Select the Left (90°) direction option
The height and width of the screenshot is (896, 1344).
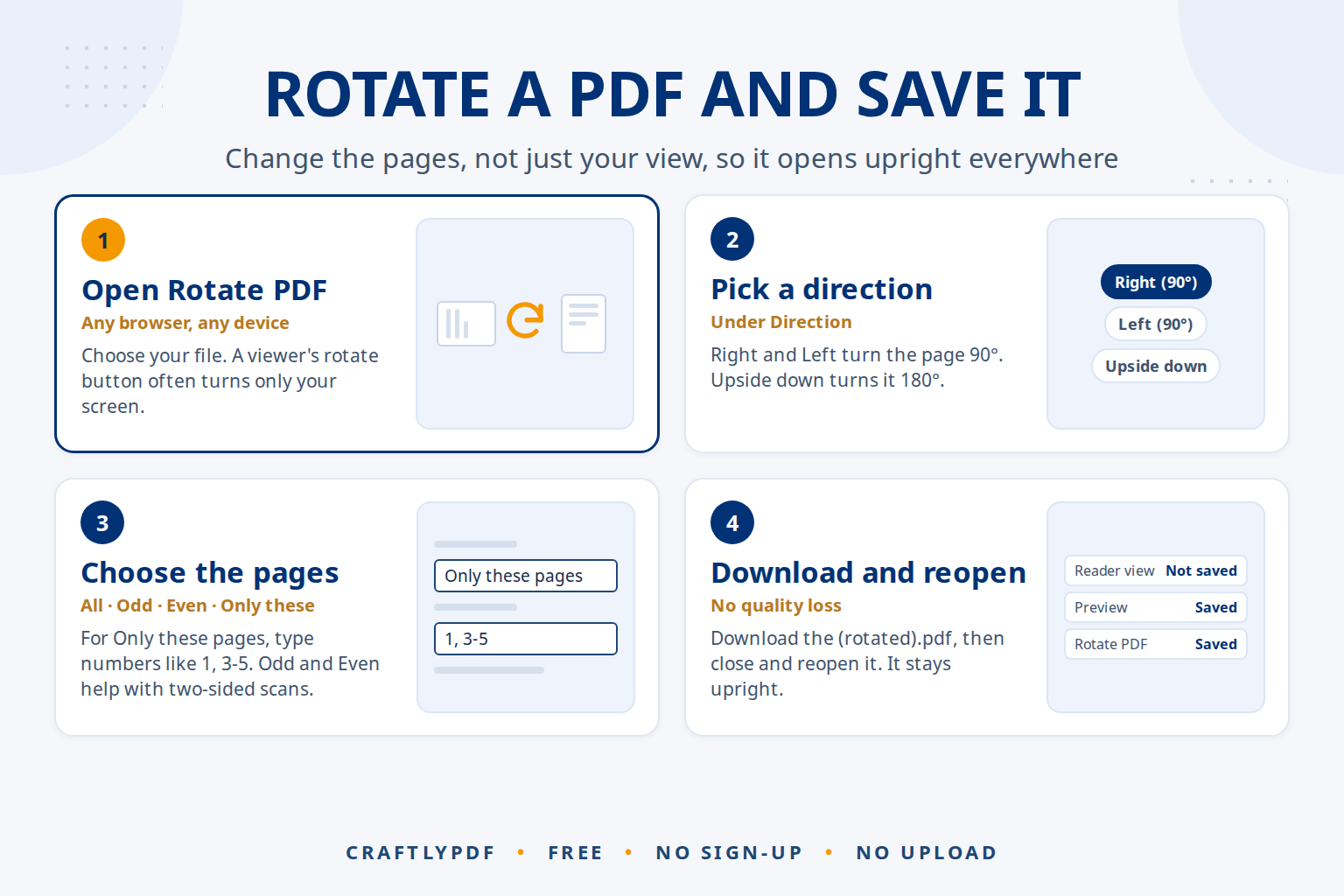pyautogui.click(x=1156, y=324)
